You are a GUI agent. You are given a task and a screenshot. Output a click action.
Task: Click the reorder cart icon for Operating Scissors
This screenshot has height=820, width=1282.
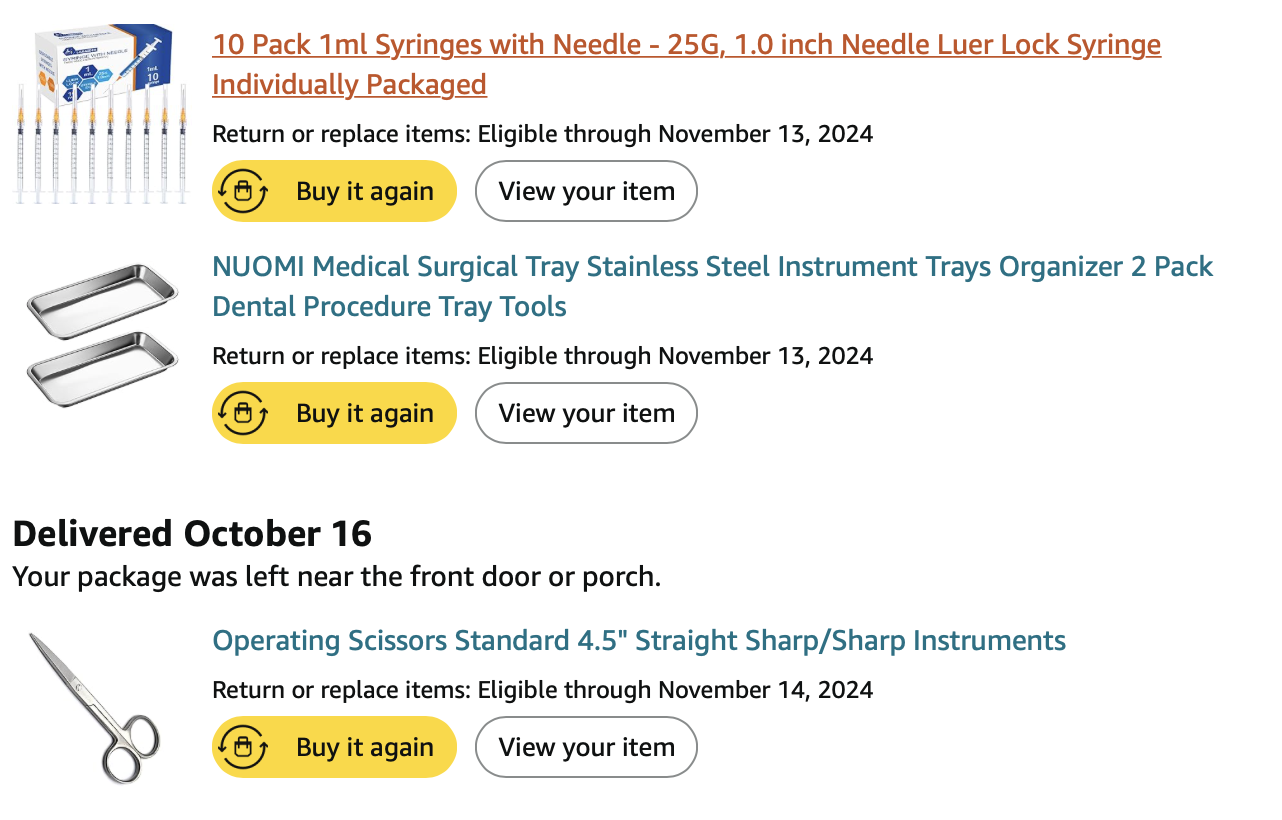[243, 747]
